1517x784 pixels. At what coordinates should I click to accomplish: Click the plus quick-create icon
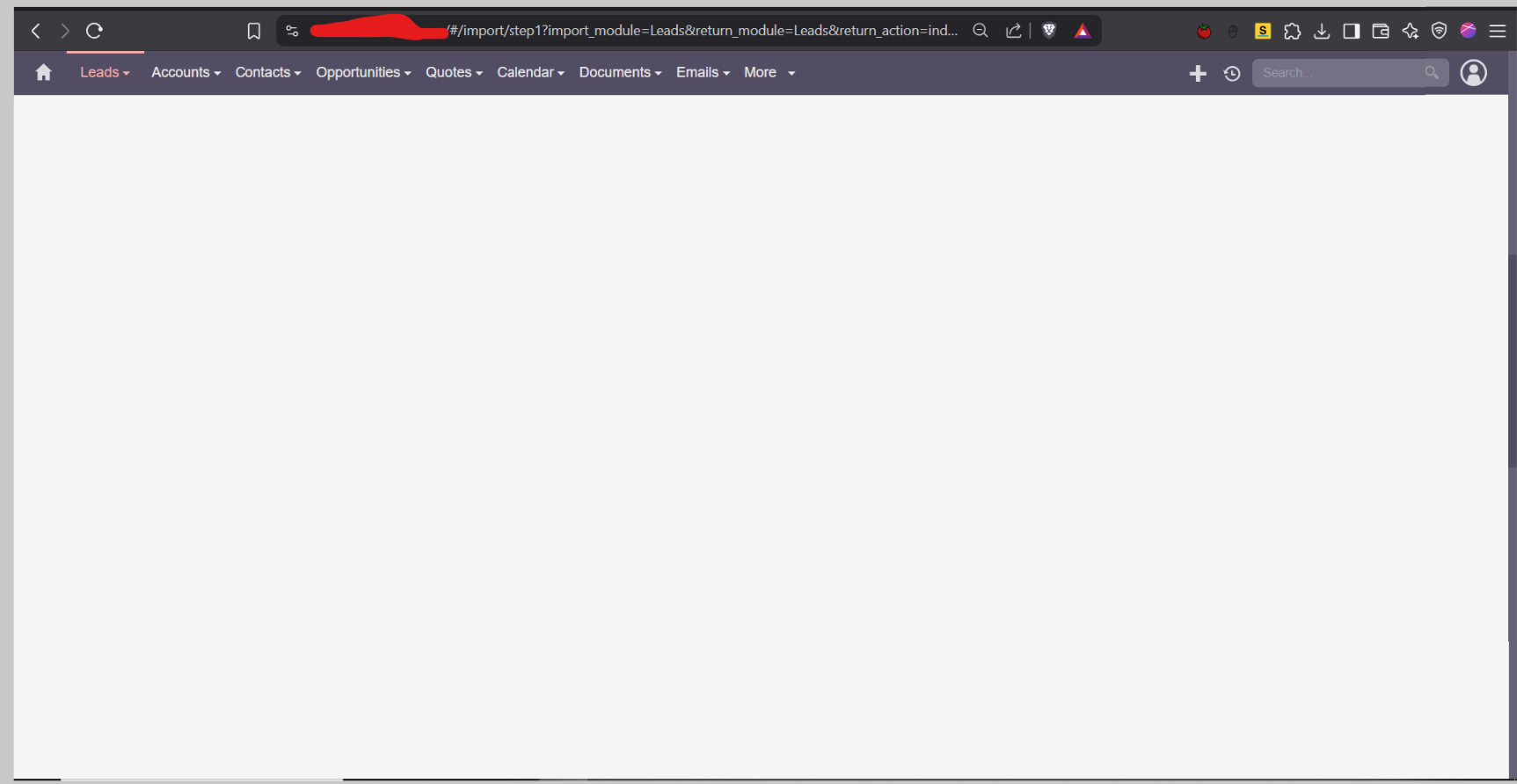1198,73
